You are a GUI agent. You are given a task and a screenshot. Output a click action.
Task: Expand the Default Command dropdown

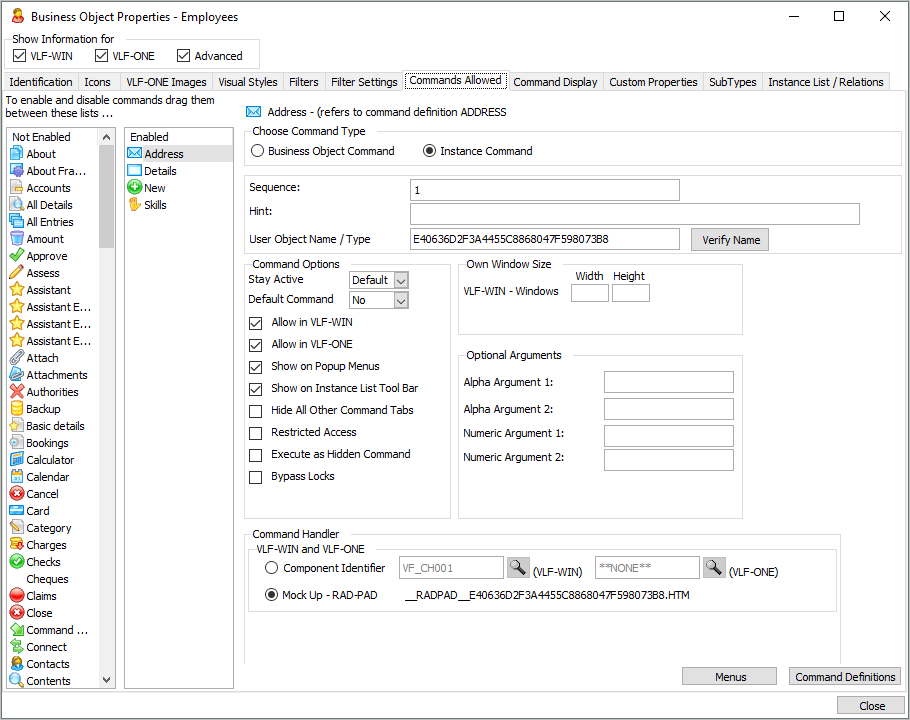[401, 301]
